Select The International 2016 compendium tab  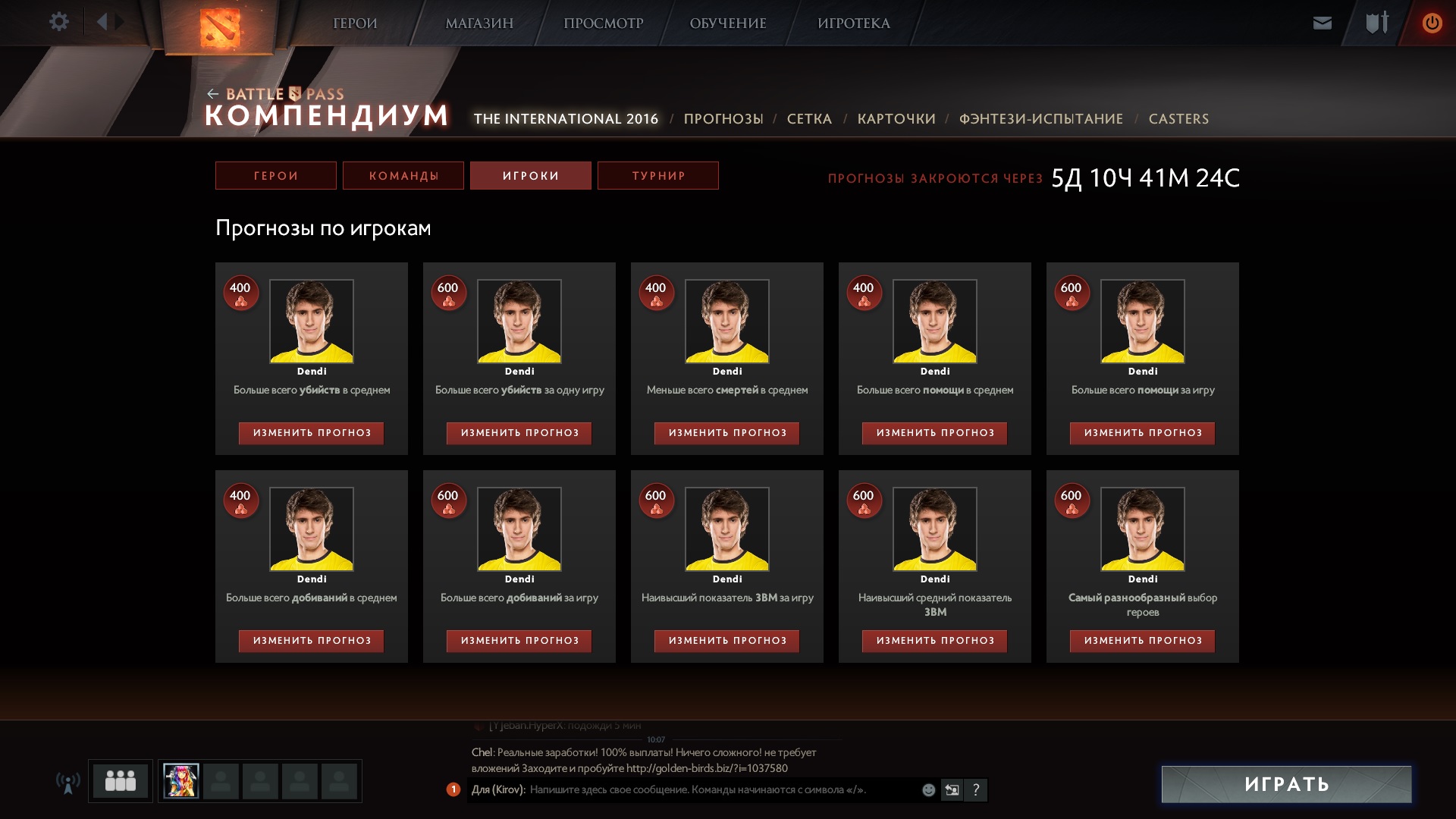point(566,119)
